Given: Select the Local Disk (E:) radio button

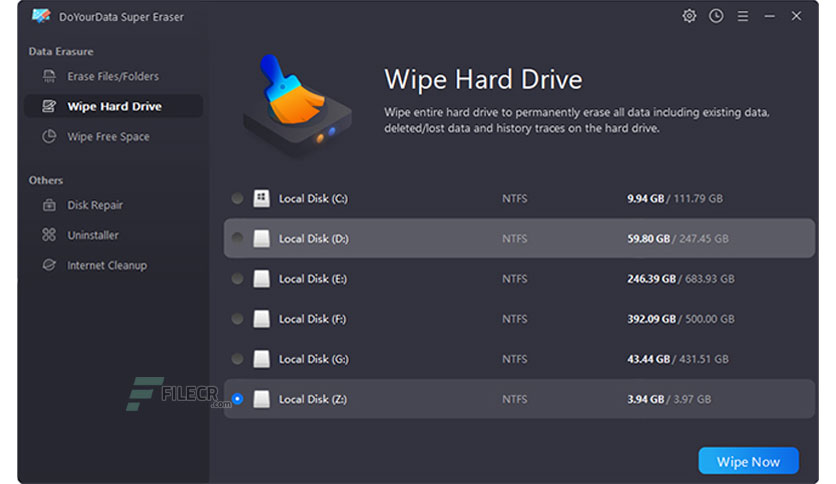Looking at the screenshot, I should pyautogui.click(x=237, y=278).
